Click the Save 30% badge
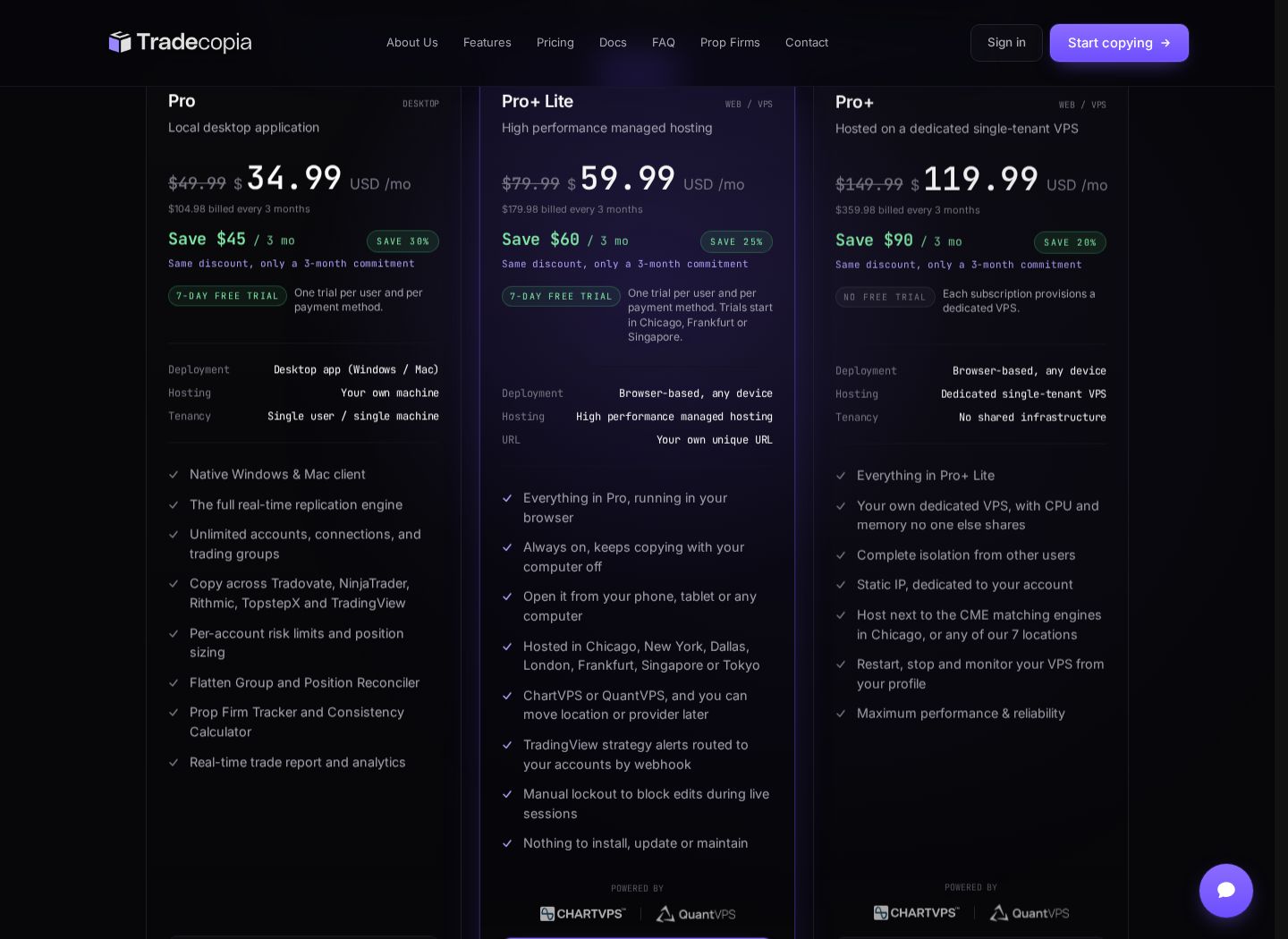Image resolution: width=1288 pixels, height=939 pixels. [402, 241]
